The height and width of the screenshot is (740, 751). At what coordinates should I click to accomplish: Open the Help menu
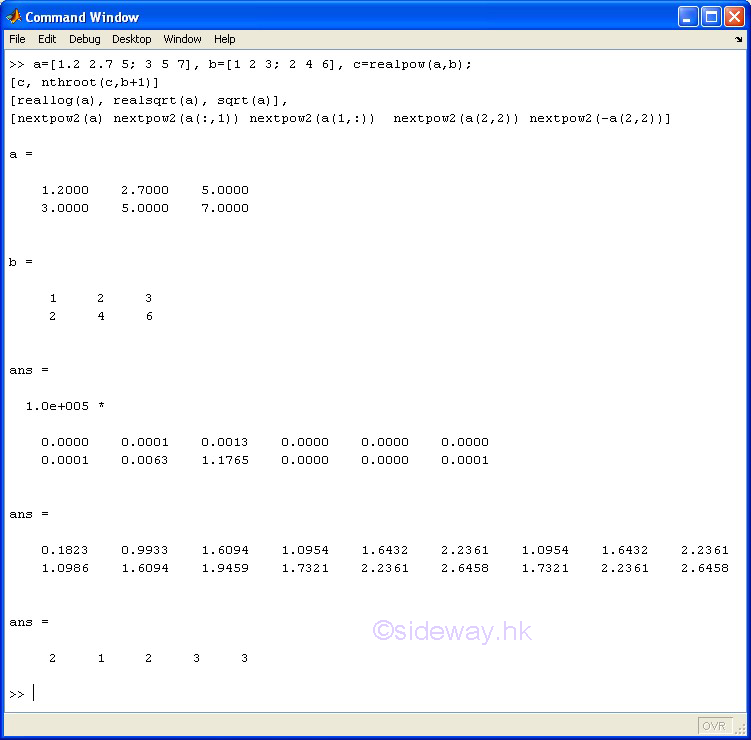tap(225, 39)
